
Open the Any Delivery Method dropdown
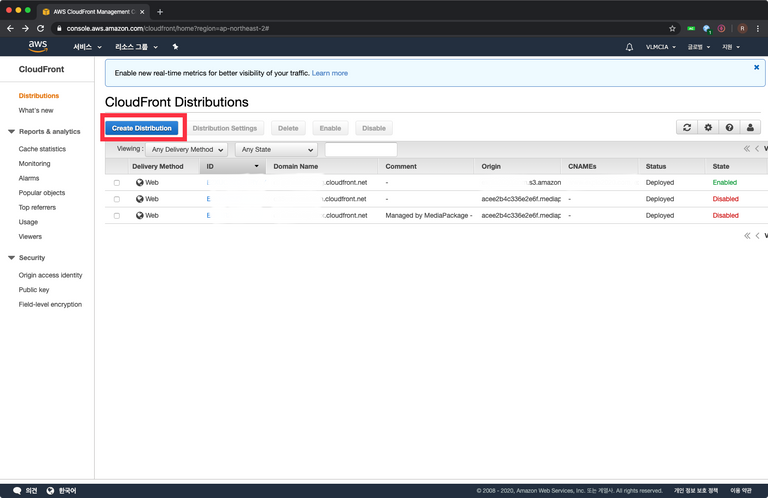point(187,150)
